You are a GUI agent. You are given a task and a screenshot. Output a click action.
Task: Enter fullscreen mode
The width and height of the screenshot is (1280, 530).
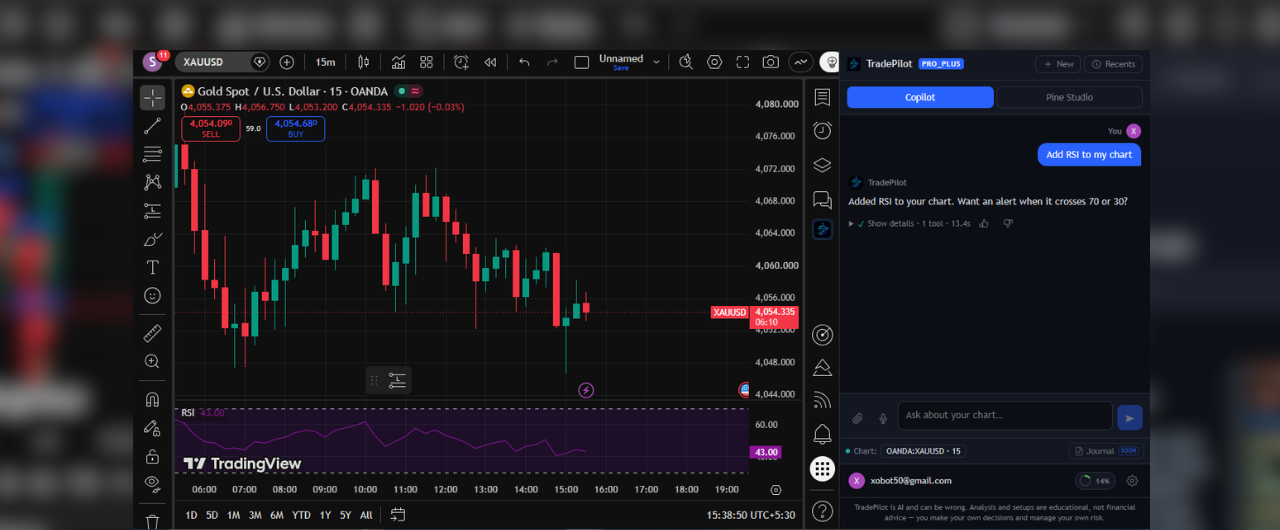tap(742, 62)
